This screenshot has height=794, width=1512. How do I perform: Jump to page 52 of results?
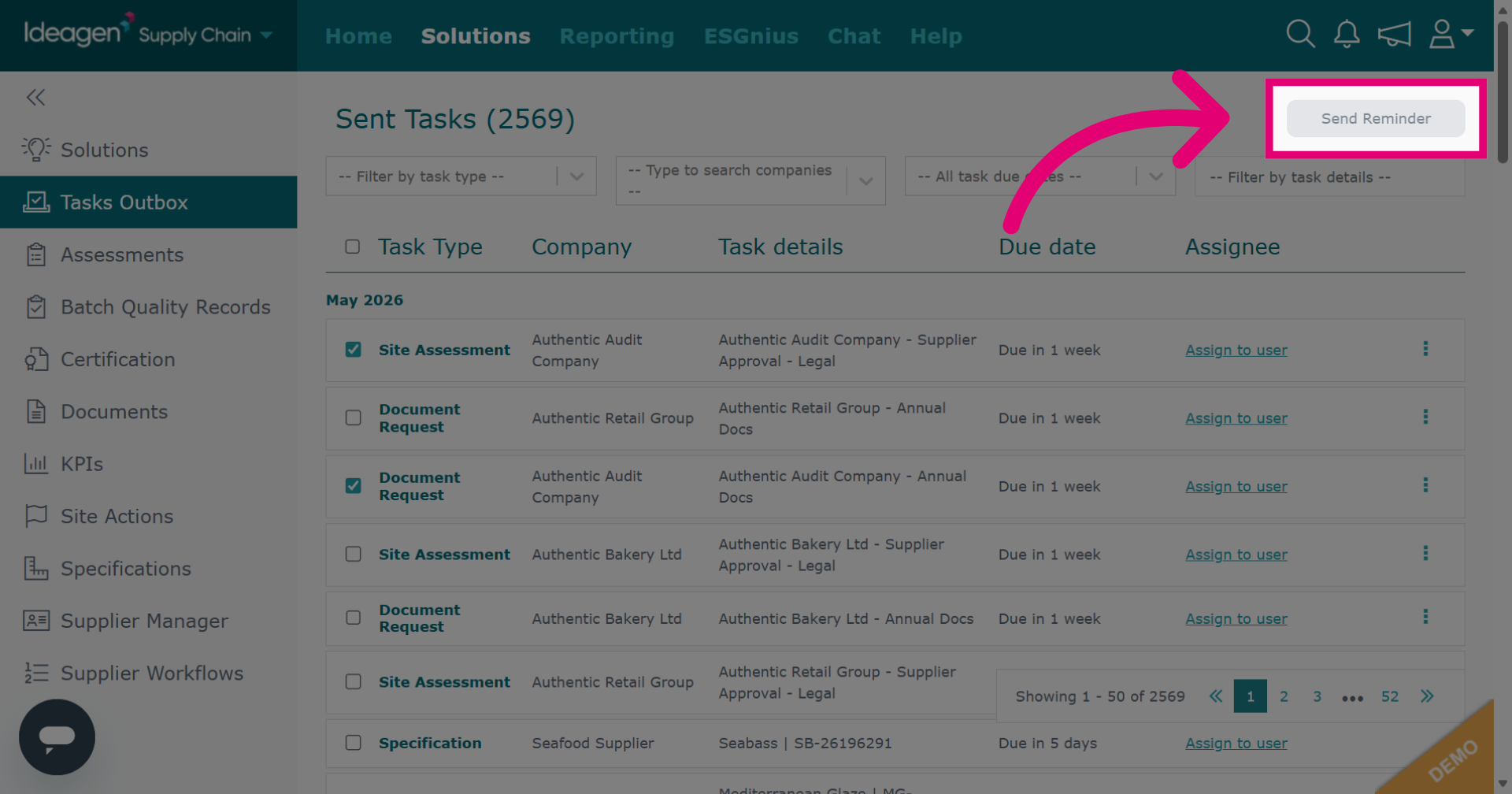point(1390,696)
